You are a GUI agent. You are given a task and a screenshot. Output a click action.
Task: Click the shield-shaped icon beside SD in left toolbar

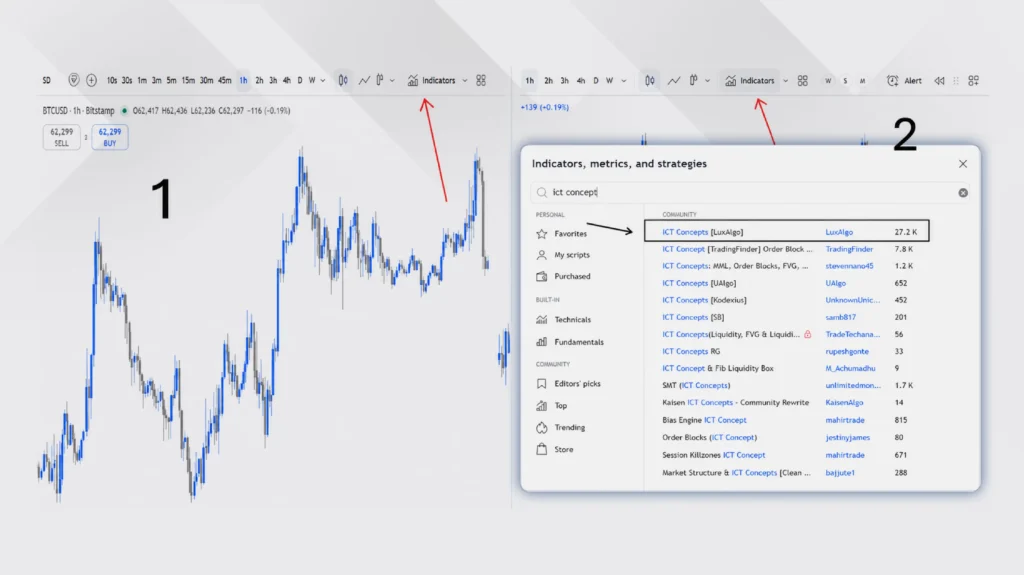pyautogui.click(x=74, y=80)
